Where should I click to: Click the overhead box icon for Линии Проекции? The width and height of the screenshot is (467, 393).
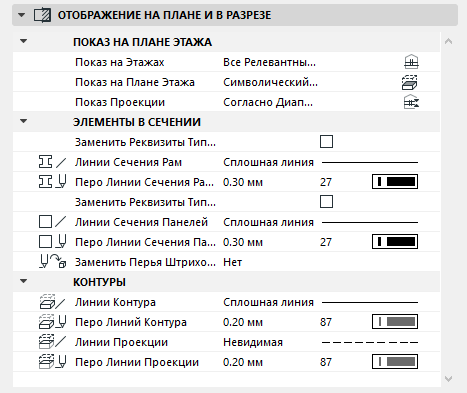(x=46, y=342)
